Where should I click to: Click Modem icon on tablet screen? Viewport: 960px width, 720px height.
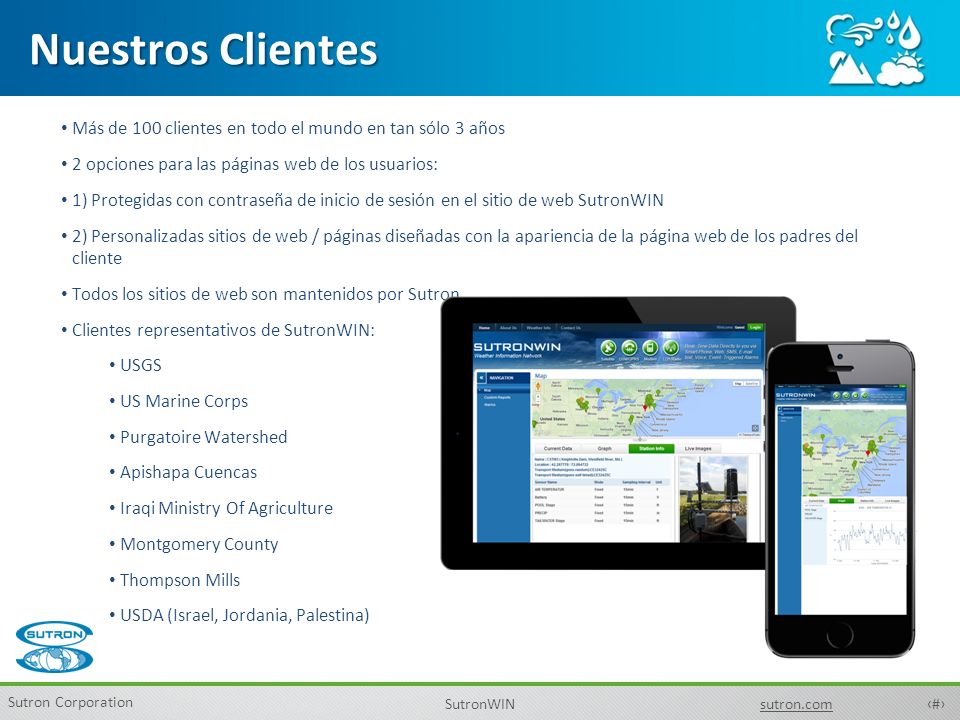tap(650, 348)
